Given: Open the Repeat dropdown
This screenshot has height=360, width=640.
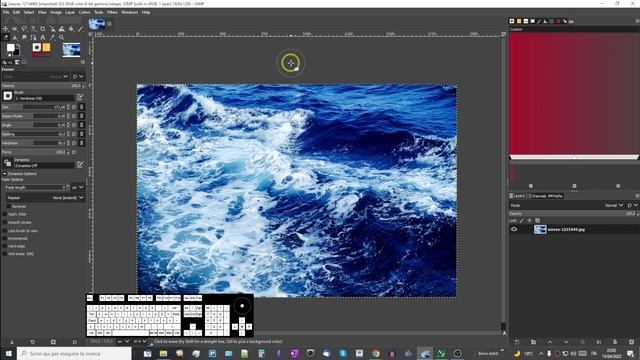Looking at the screenshot, I should (x=45, y=198).
